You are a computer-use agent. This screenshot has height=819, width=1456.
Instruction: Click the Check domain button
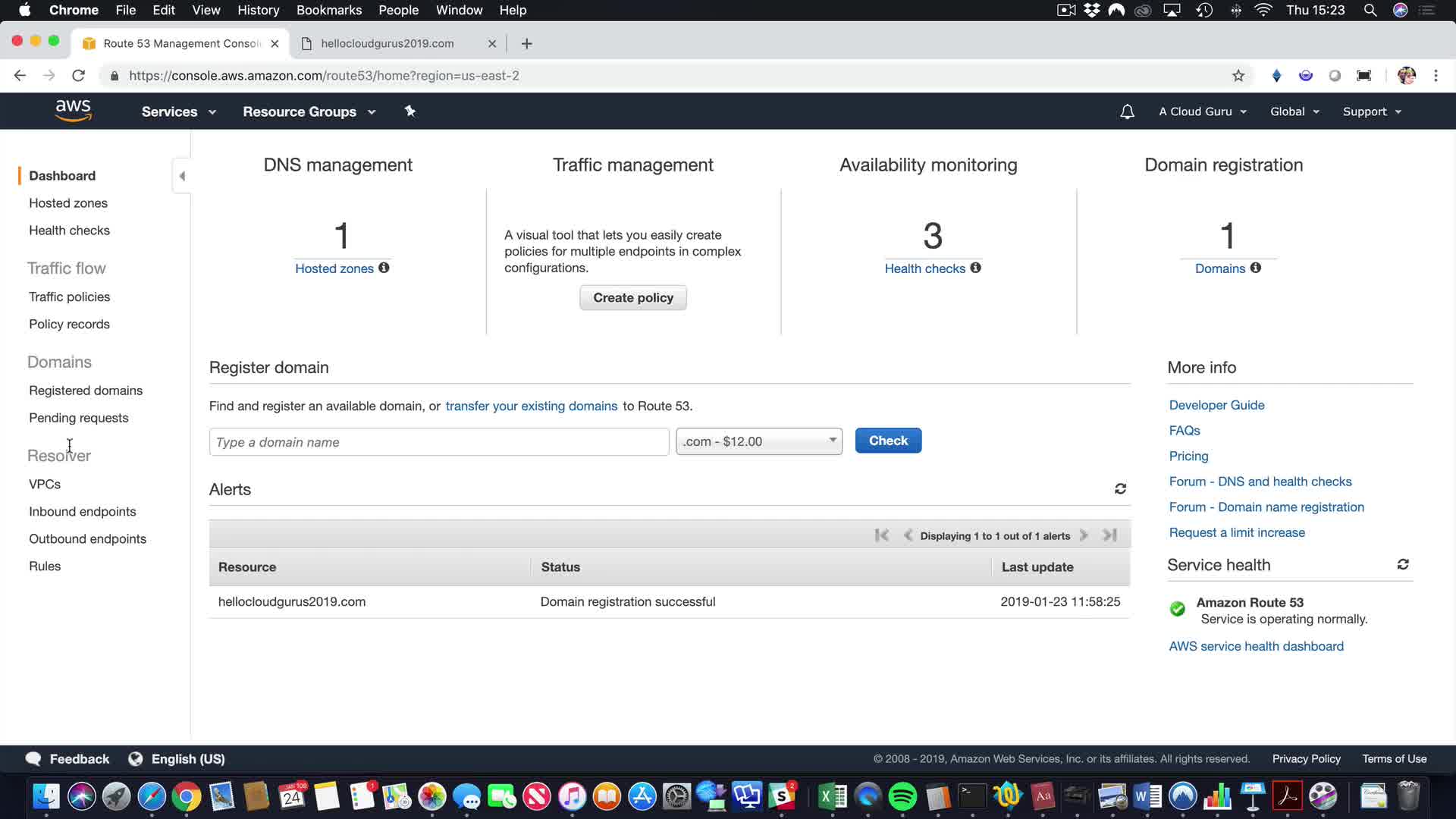point(888,441)
